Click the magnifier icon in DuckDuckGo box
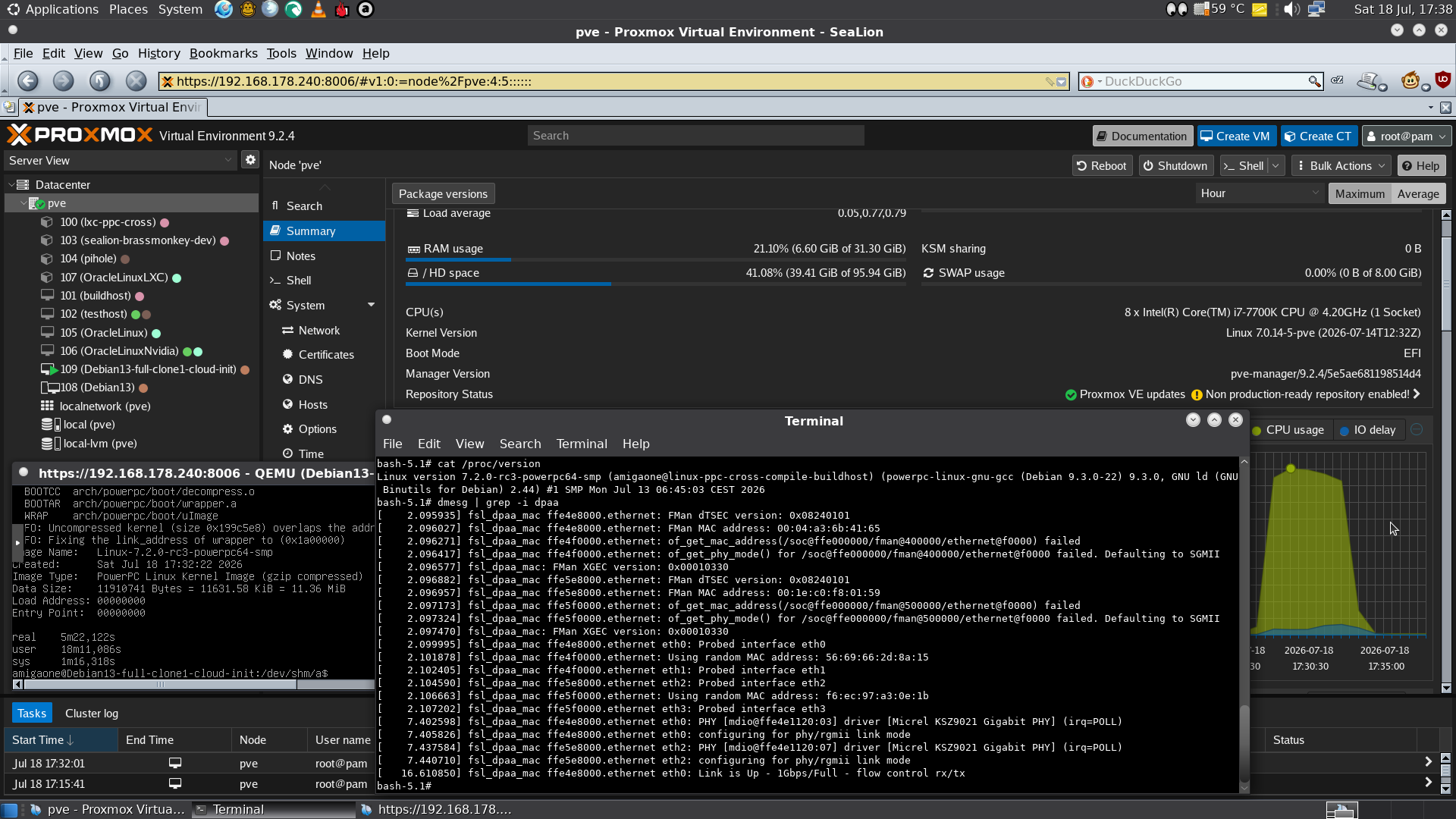Screen dimensions: 1456x819 (x=1314, y=81)
